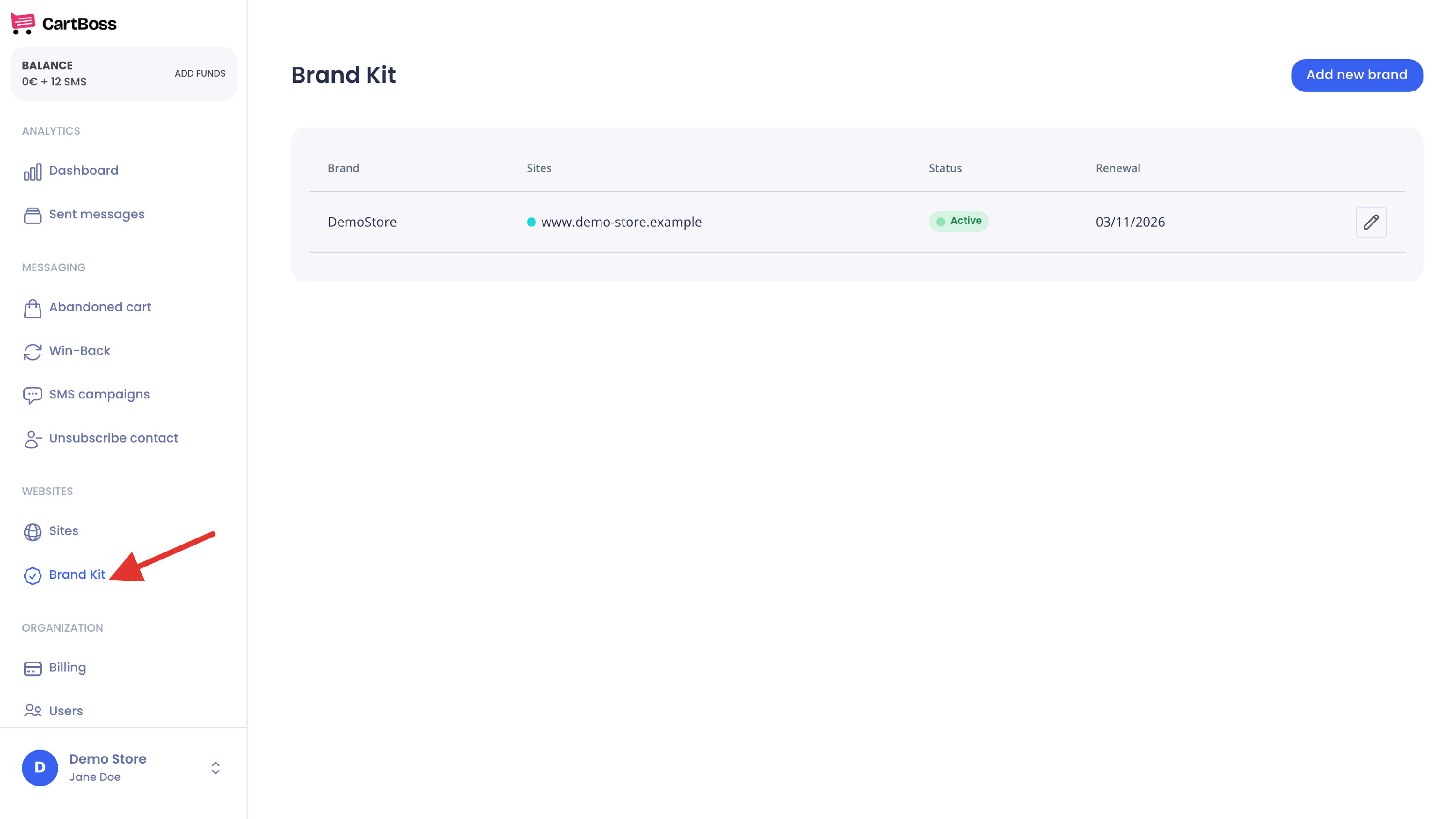This screenshot has height=819, width=1456.
Task: Select the Abandoned cart bag icon
Action: click(32, 309)
